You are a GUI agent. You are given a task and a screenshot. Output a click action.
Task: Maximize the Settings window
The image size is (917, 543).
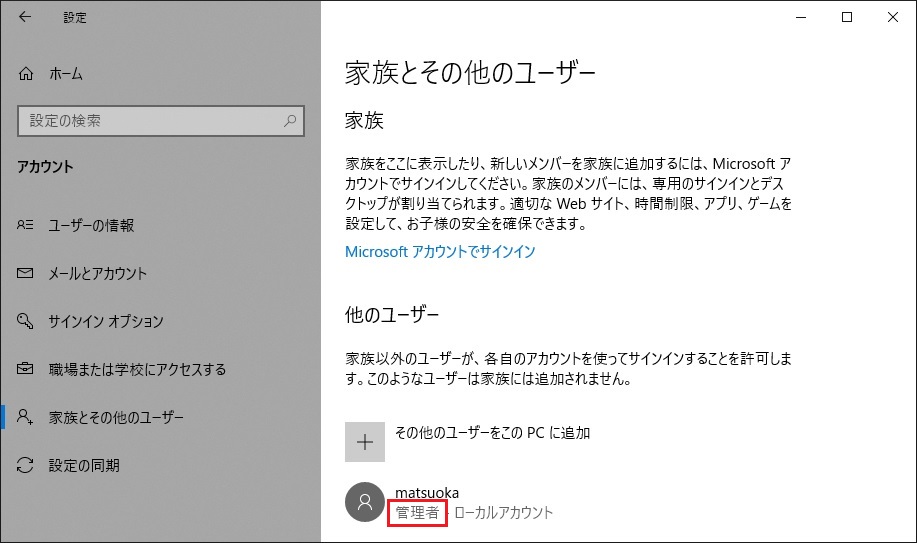tap(847, 17)
